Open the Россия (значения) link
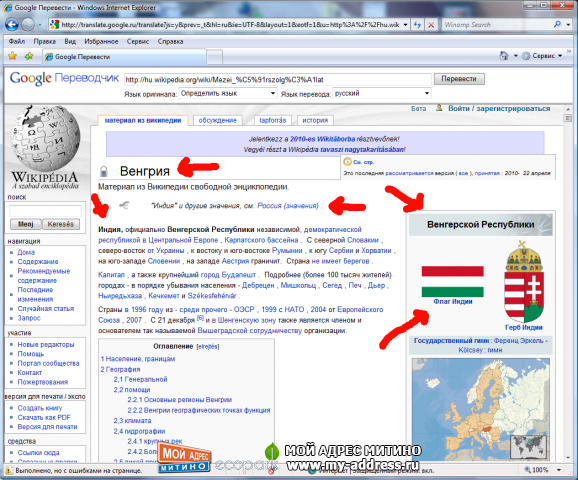578x480 pixels. click(x=288, y=206)
